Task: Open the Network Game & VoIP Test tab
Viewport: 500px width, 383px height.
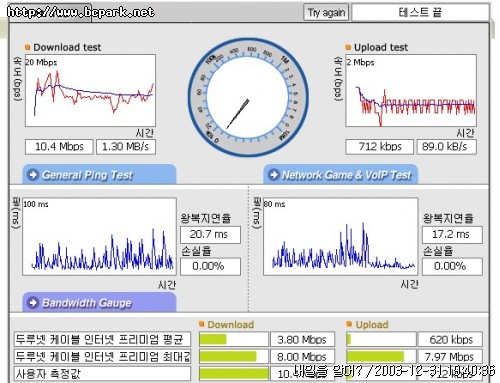Action: (341, 174)
